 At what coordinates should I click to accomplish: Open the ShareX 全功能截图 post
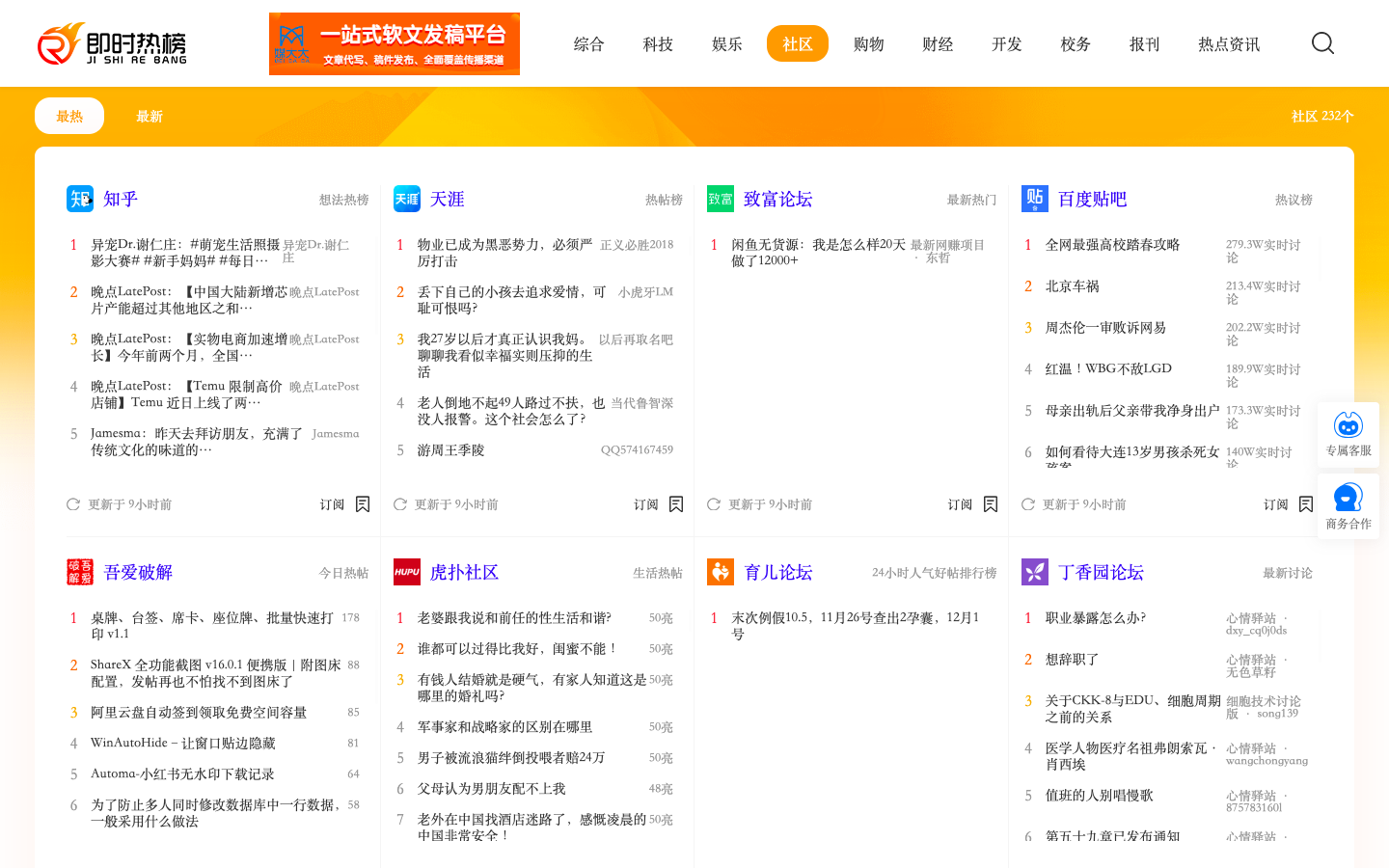[x=216, y=673]
